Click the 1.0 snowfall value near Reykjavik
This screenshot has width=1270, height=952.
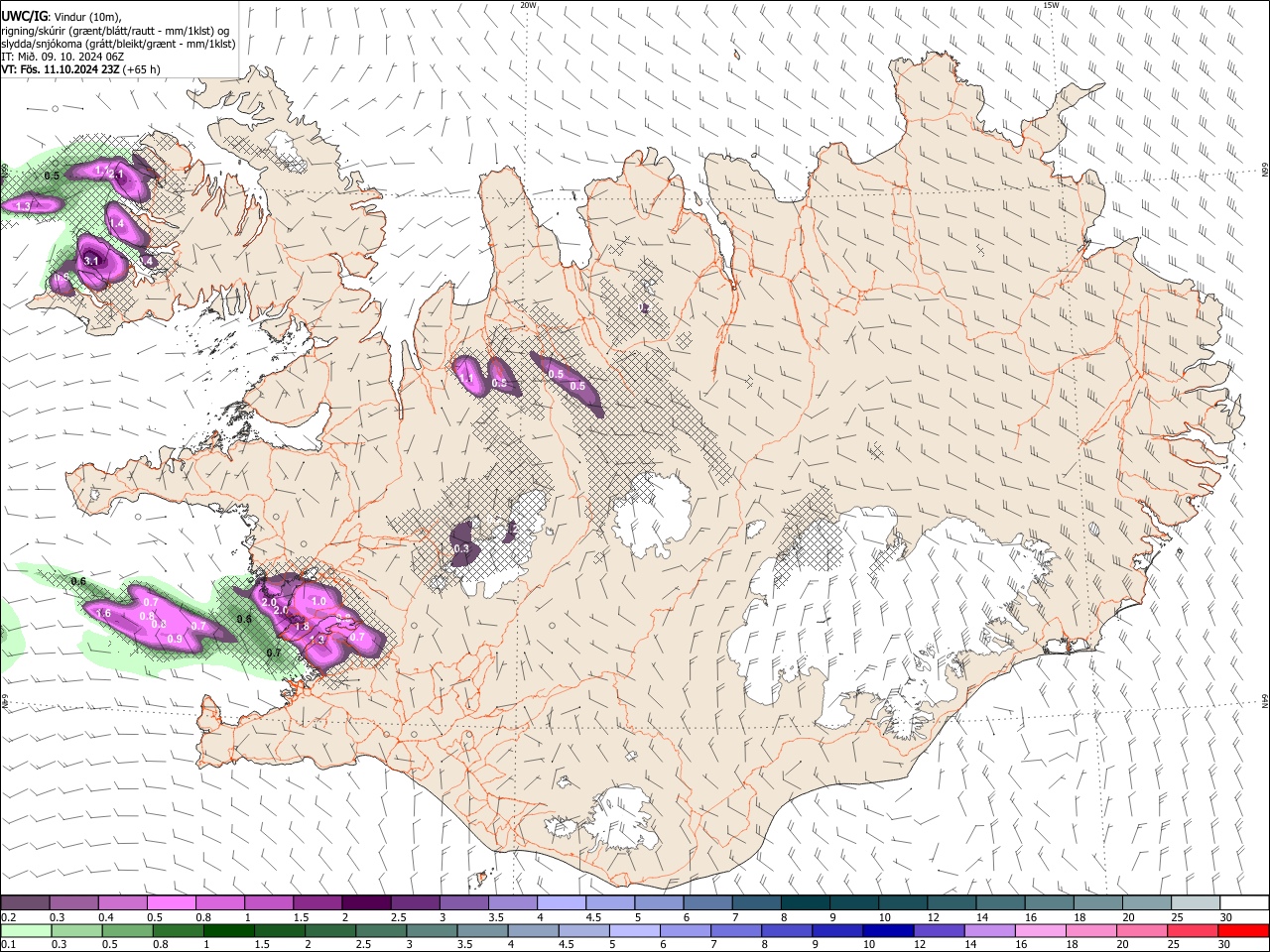click(318, 601)
